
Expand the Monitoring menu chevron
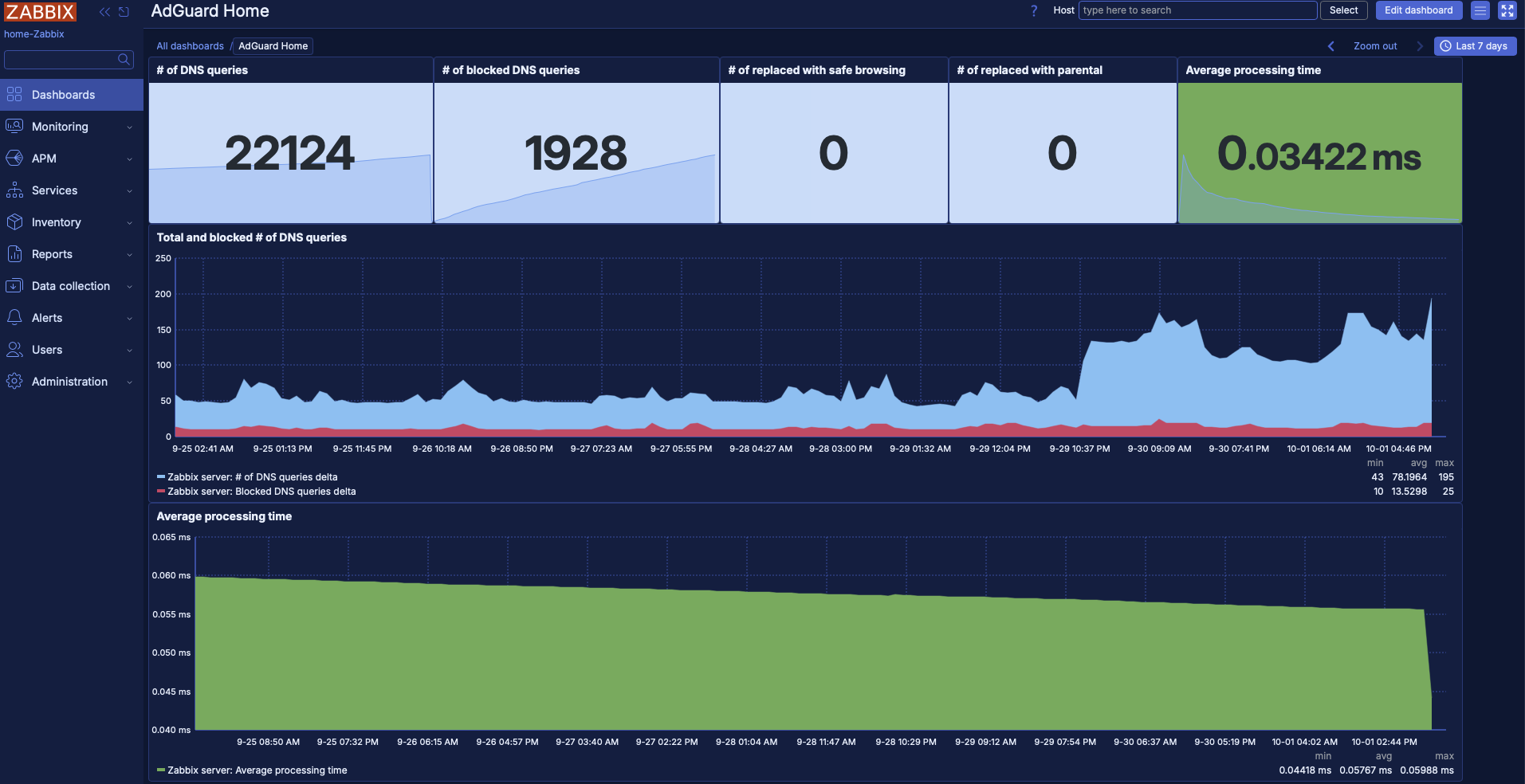coord(129,127)
